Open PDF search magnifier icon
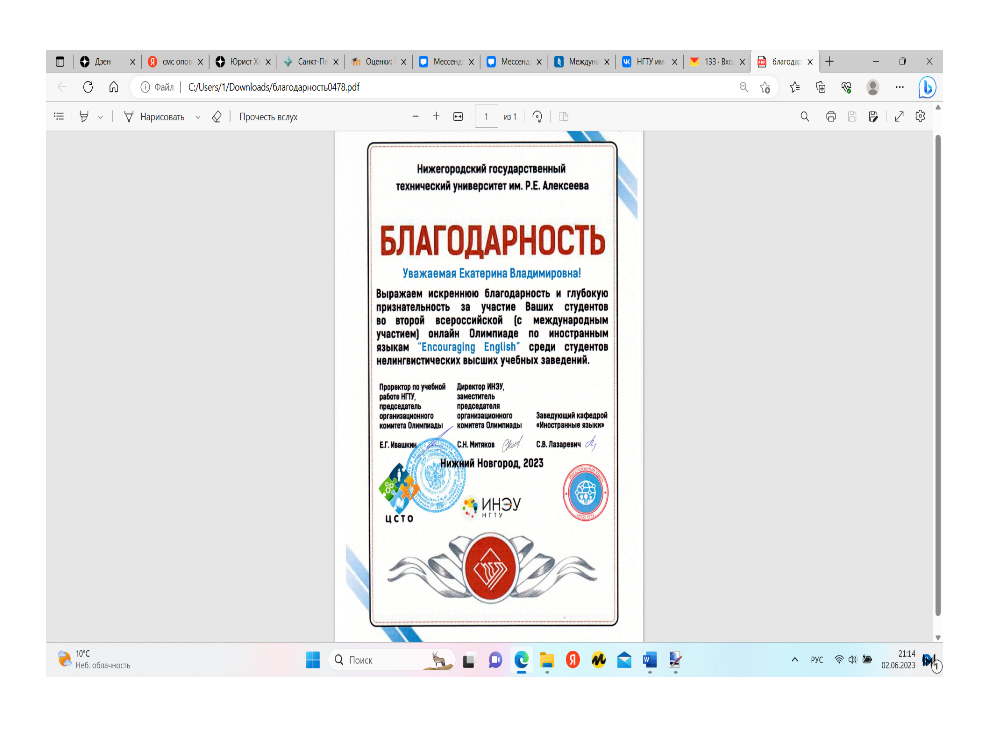1000x750 pixels. 805,117
